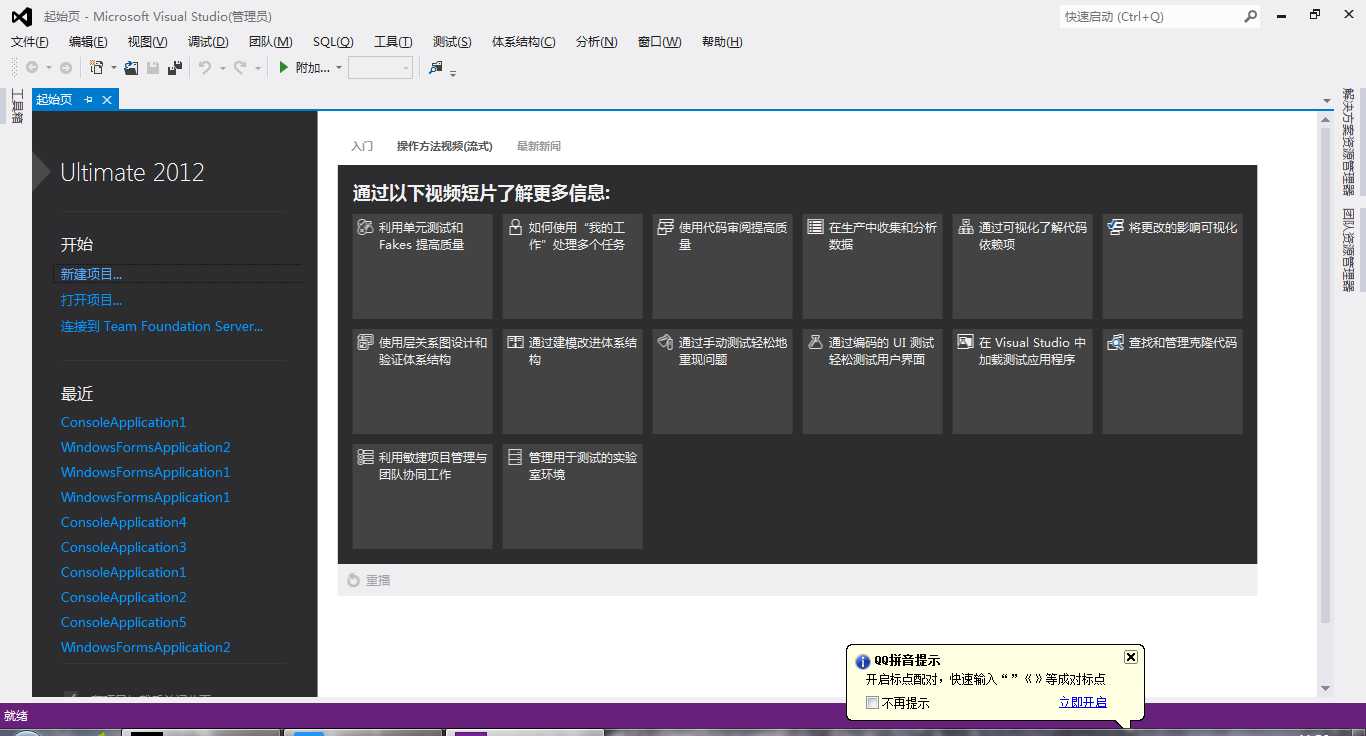Screen dimensions: 1366x736
Task: Open the Undo history dropdown arrow
Action: pyautogui.click(x=222, y=68)
